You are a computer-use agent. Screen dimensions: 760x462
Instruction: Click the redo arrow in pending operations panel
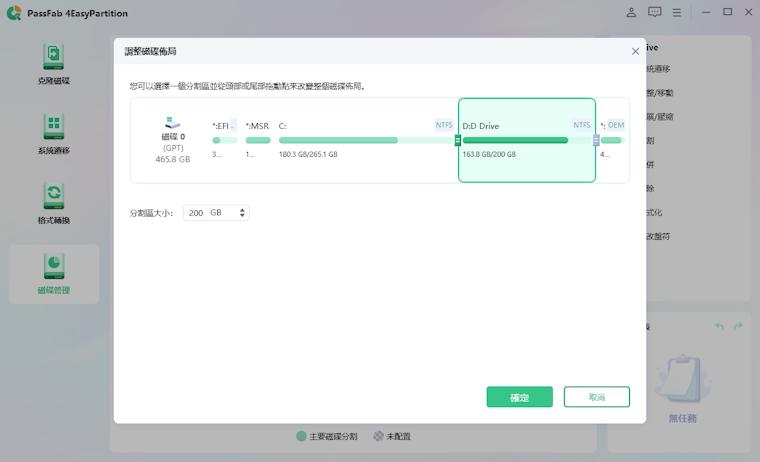click(738, 327)
